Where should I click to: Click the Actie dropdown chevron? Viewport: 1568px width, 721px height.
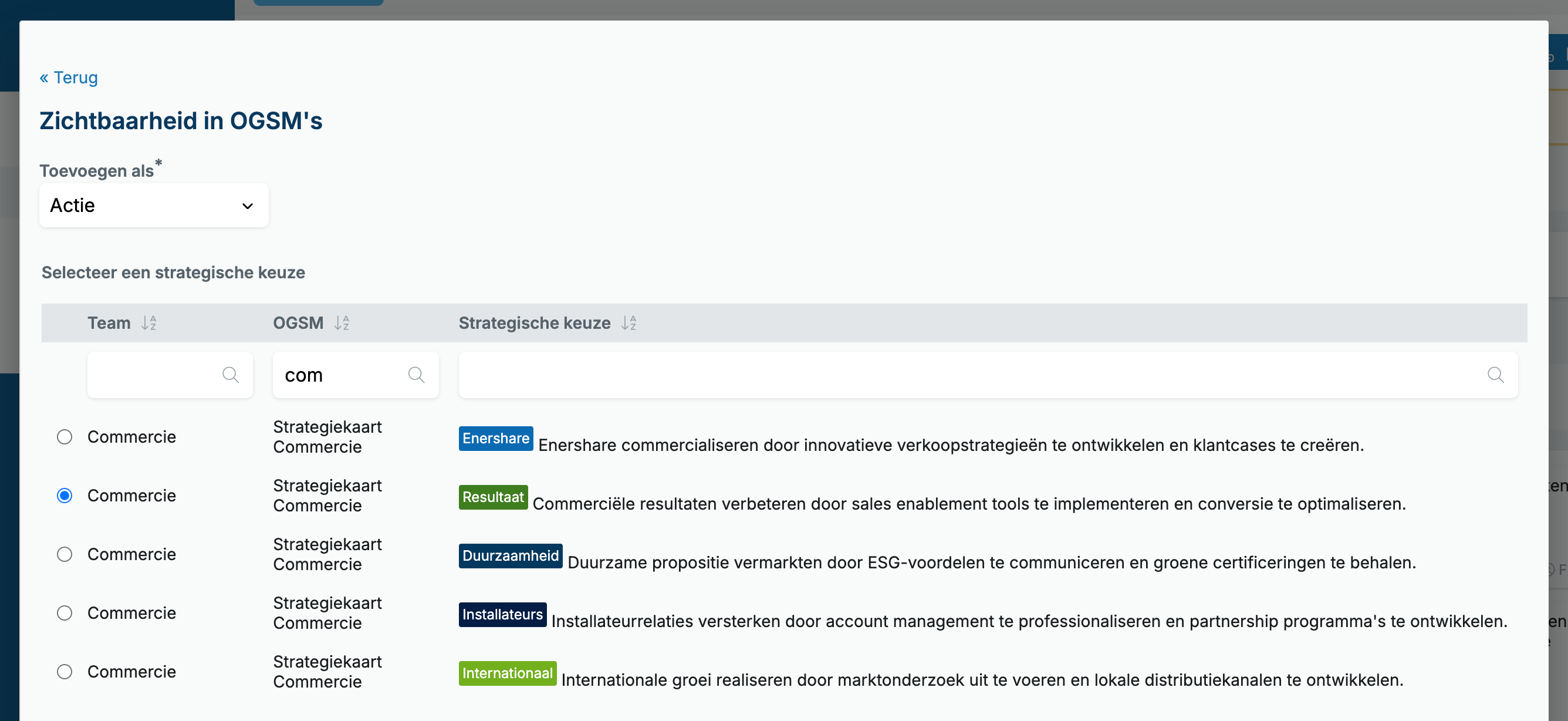click(x=248, y=206)
